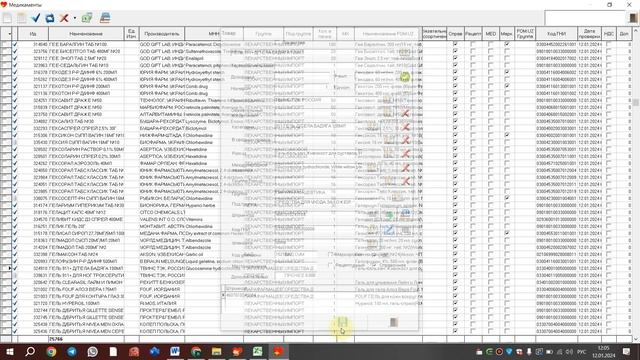Toggle Марк checkbox for ГЕЕ БАРАЛГИН ТАБ №100
Image resolution: width=640 pixels, height=360 pixels.
pyautogui.click(x=507, y=44)
